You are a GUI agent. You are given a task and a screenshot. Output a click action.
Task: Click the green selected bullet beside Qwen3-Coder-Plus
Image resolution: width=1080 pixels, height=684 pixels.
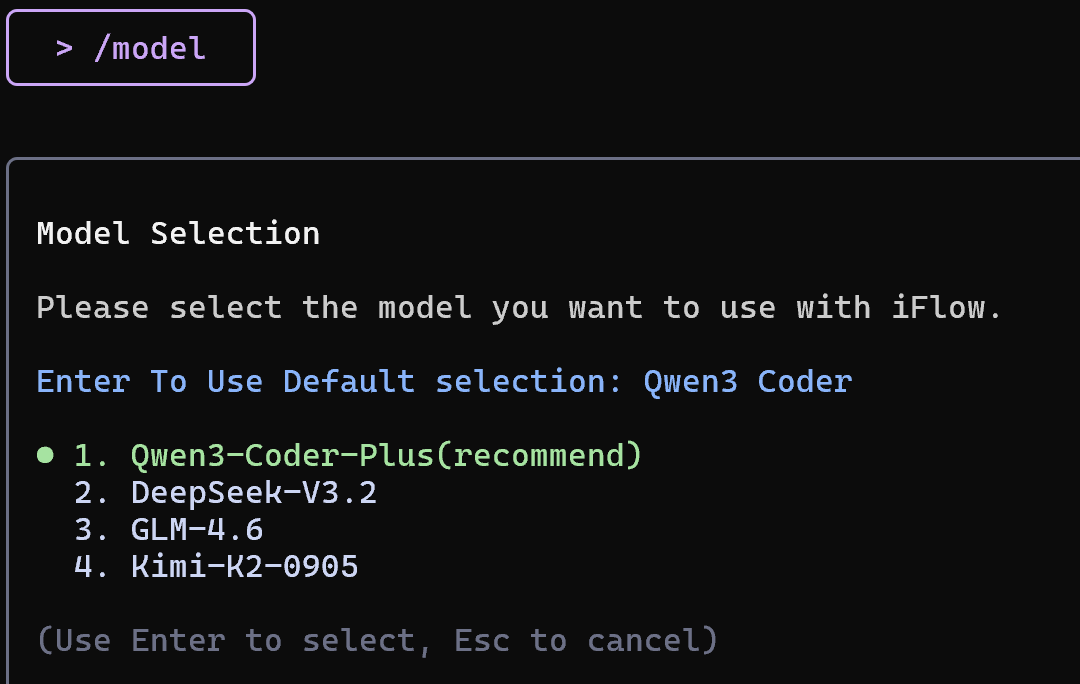(x=45, y=456)
